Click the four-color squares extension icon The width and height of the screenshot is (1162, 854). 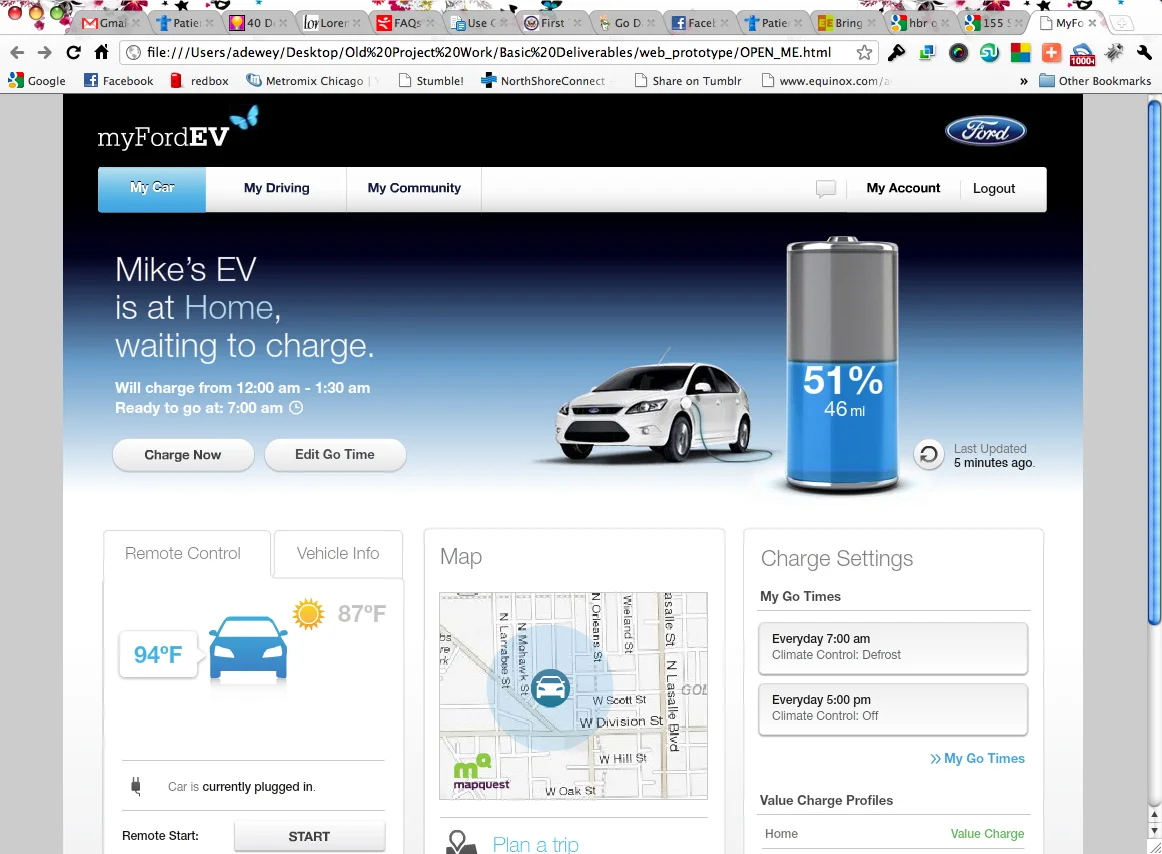pyautogui.click(x=1020, y=53)
